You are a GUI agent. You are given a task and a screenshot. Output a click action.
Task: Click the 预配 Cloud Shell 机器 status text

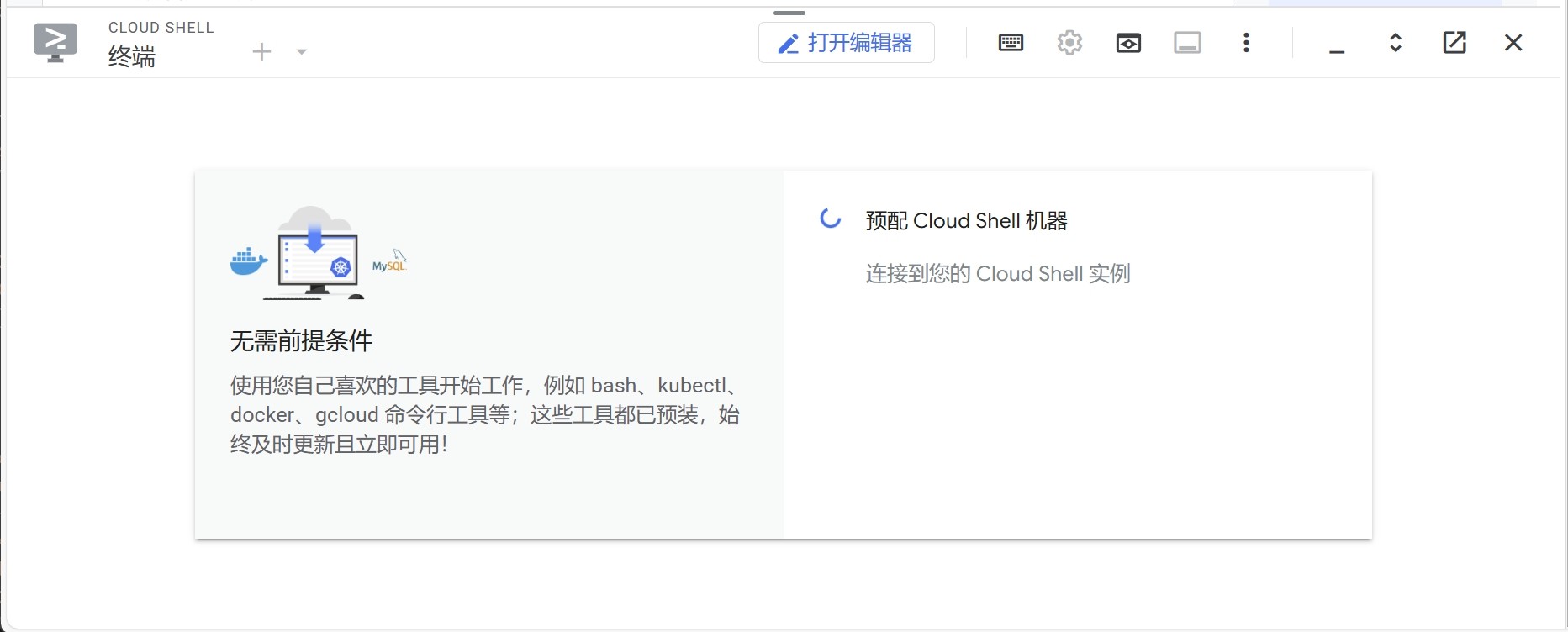pos(967,221)
